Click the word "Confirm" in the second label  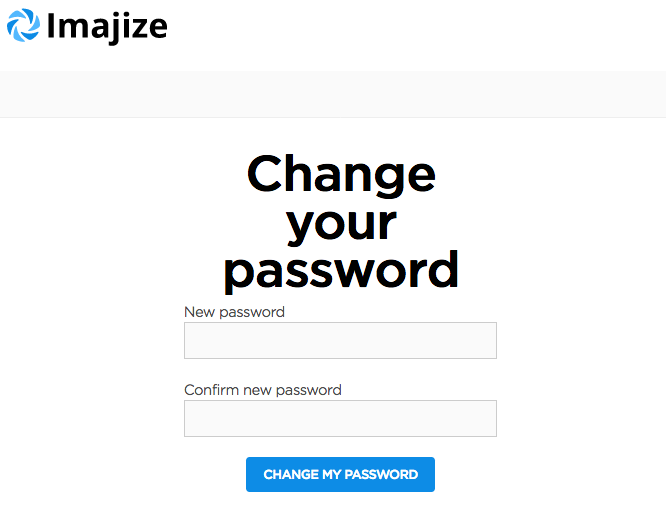212,390
